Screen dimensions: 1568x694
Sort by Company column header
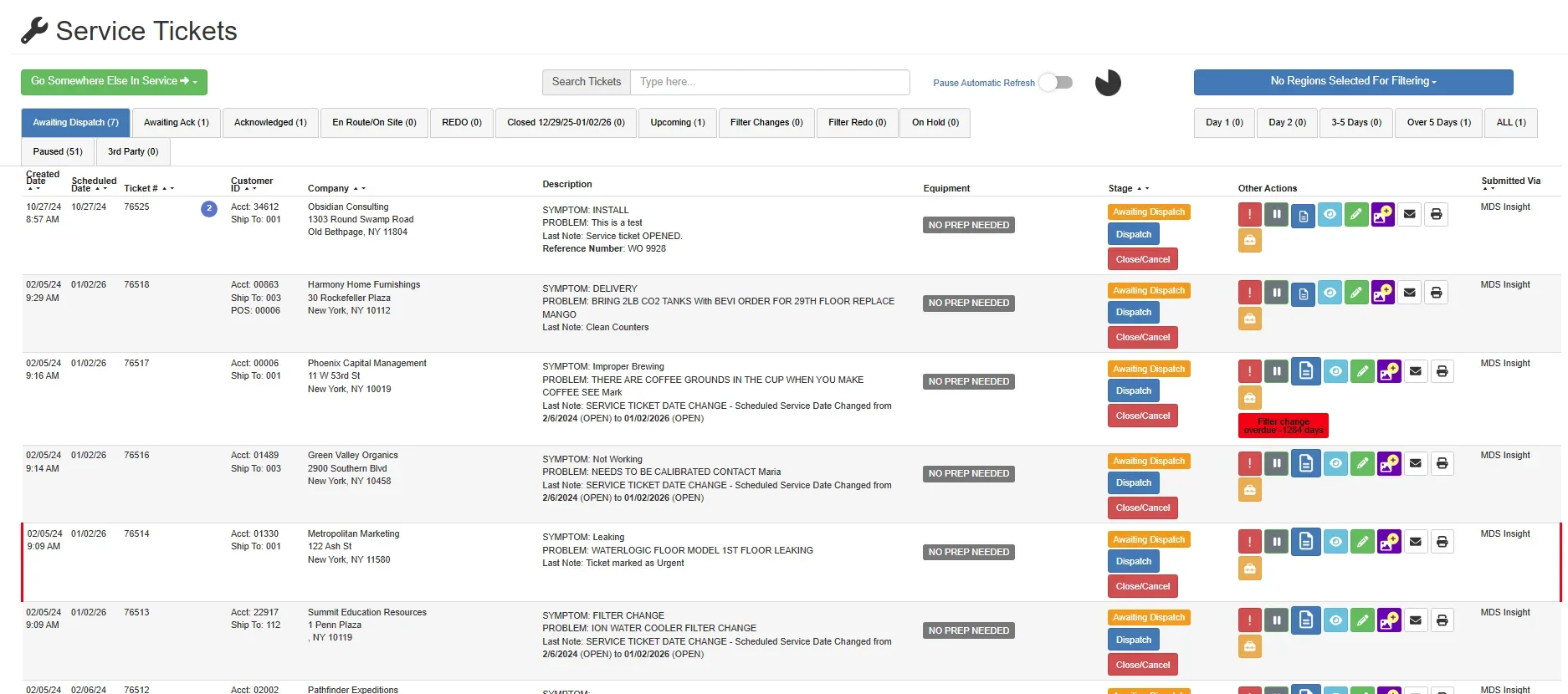pyautogui.click(x=336, y=188)
